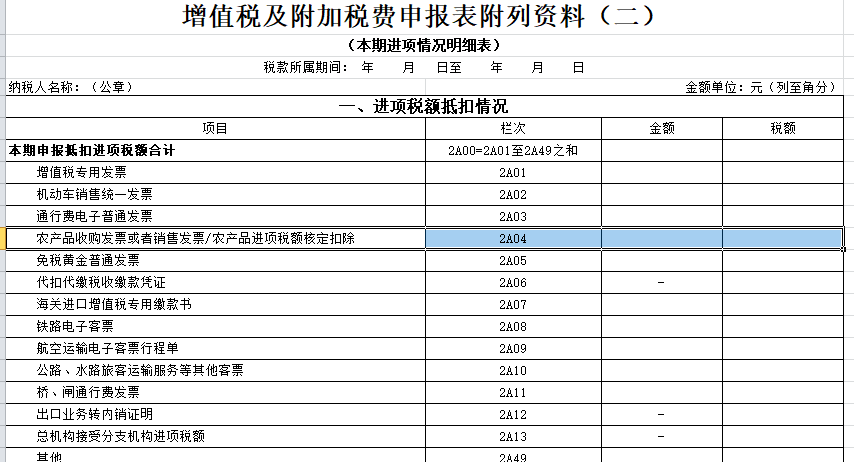Select the 项目 column header

coord(215,129)
